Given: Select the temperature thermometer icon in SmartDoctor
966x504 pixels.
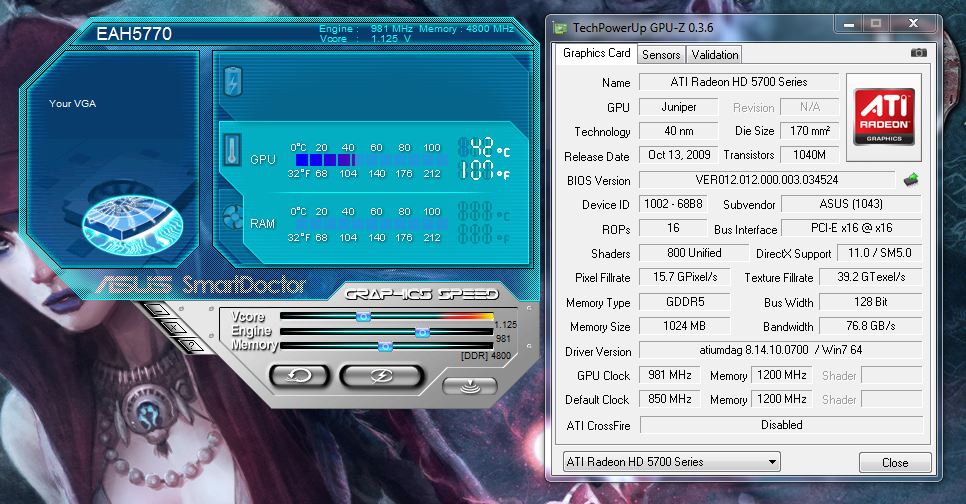Looking at the screenshot, I should pyautogui.click(x=232, y=150).
